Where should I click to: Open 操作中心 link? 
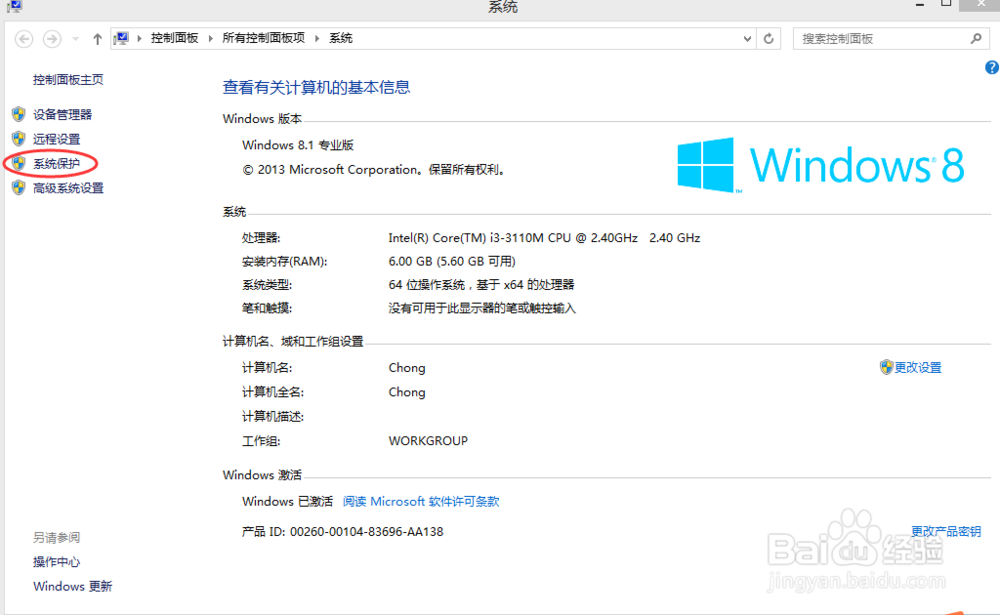pyautogui.click(x=57, y=562)
